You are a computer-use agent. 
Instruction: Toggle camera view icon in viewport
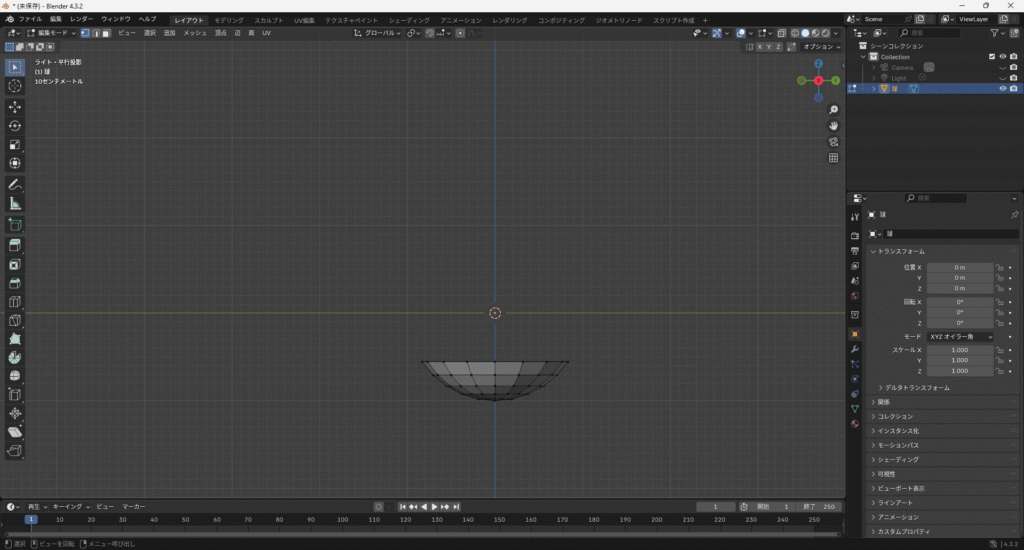(833, 142)
